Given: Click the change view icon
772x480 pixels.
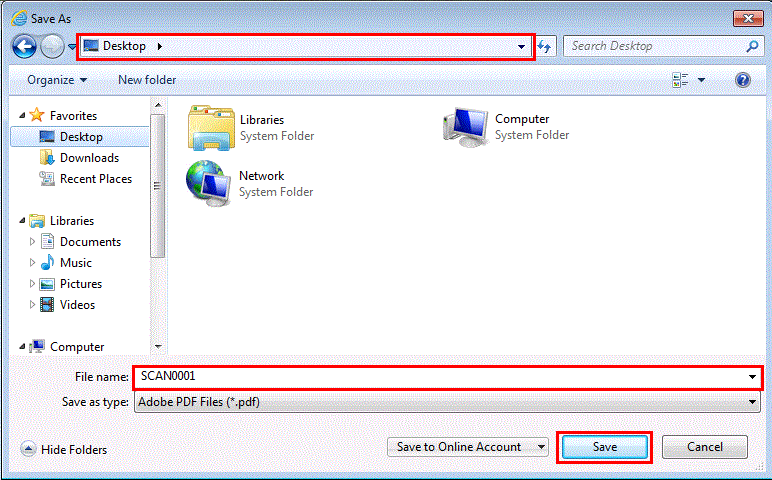Looking at the screenshot, I should pyautogui.click(x=682, y=79).
